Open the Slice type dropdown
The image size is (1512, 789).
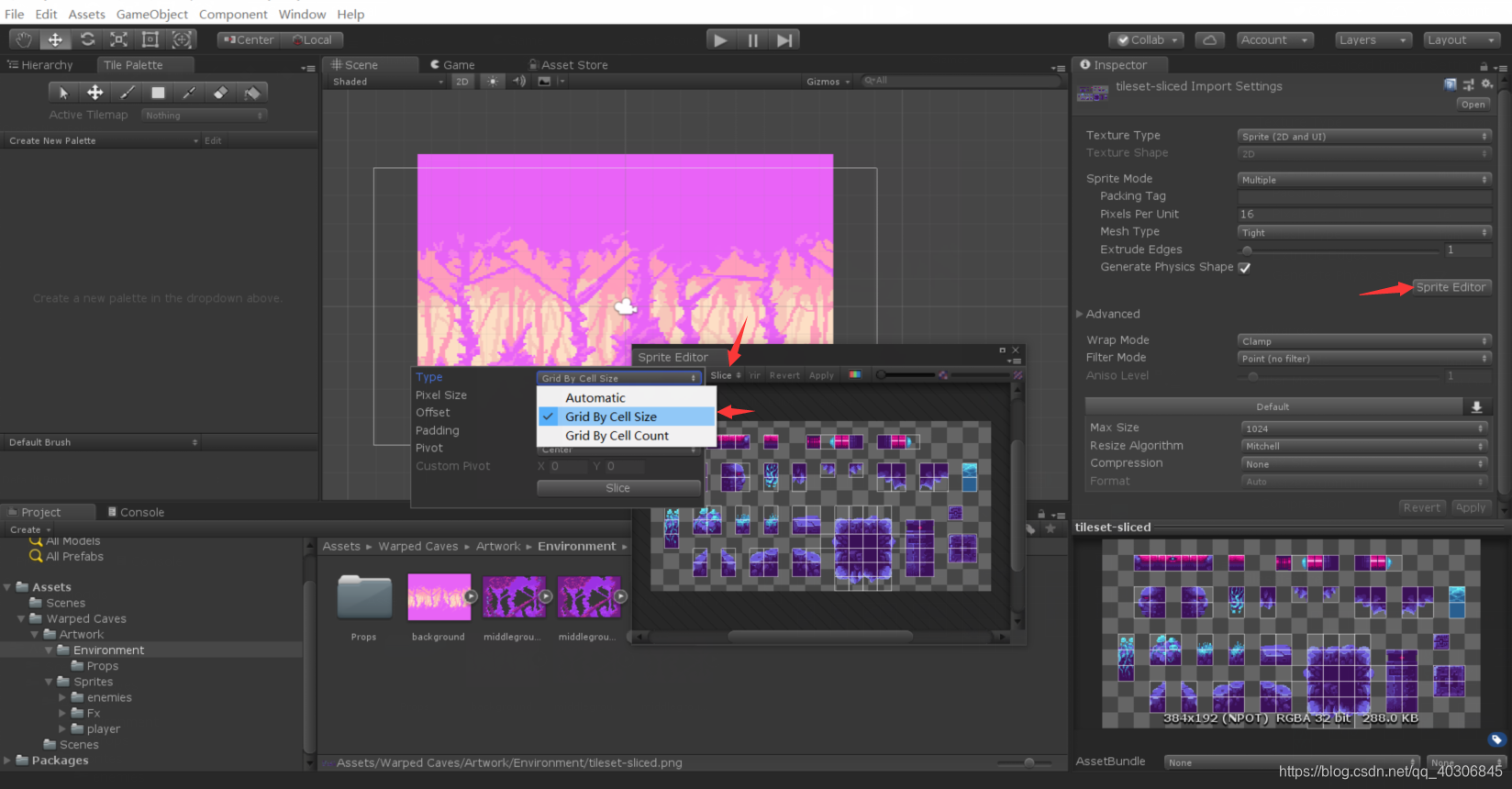coord(618,378)
